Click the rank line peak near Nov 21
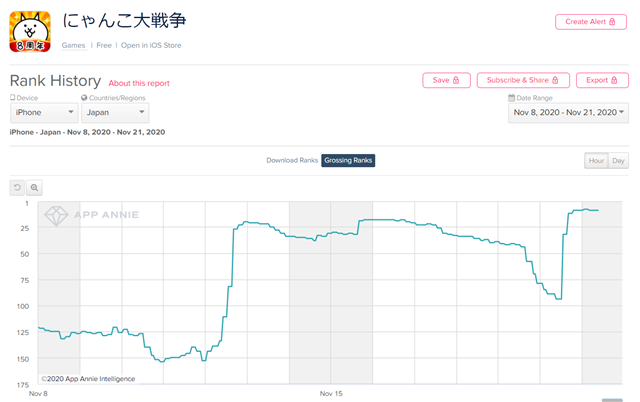Screen dimensions: 640x402 (586, 209)
